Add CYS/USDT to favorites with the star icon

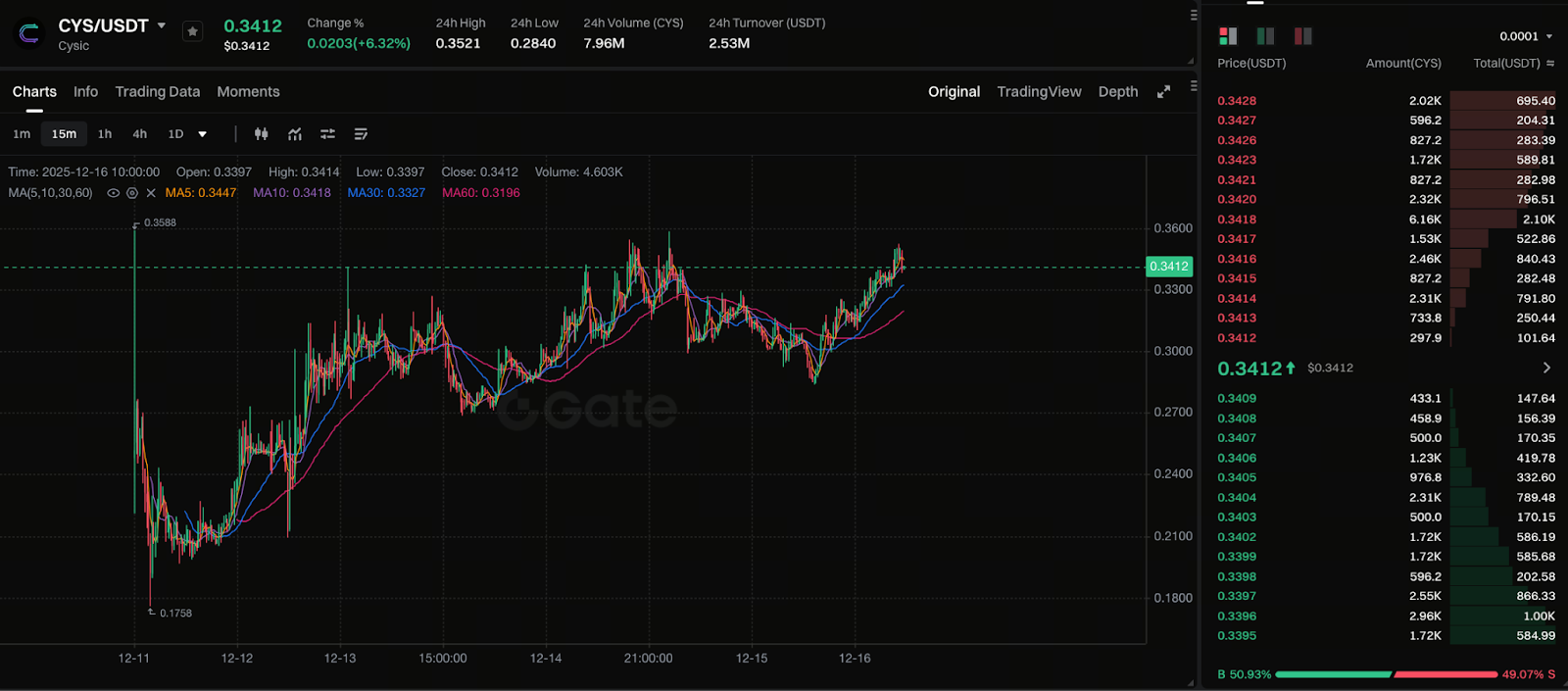coord(193,31)
